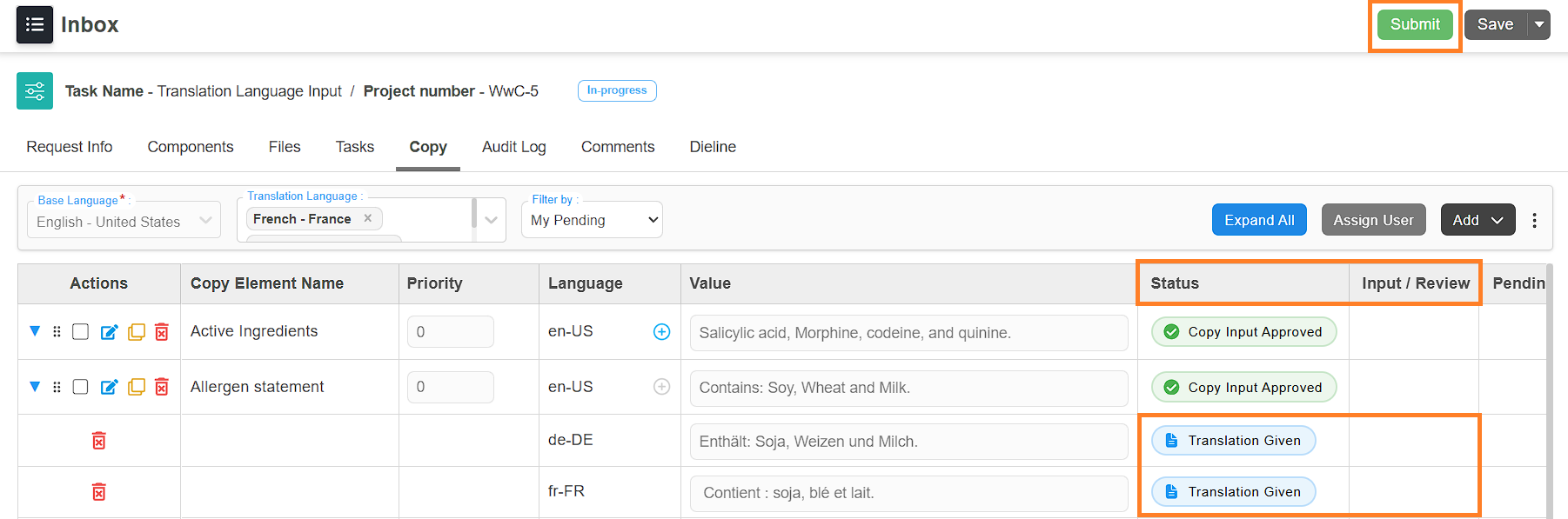Open the Inbox list menu icon
This screenshot has width=1568, height=519.
[35, 24]
